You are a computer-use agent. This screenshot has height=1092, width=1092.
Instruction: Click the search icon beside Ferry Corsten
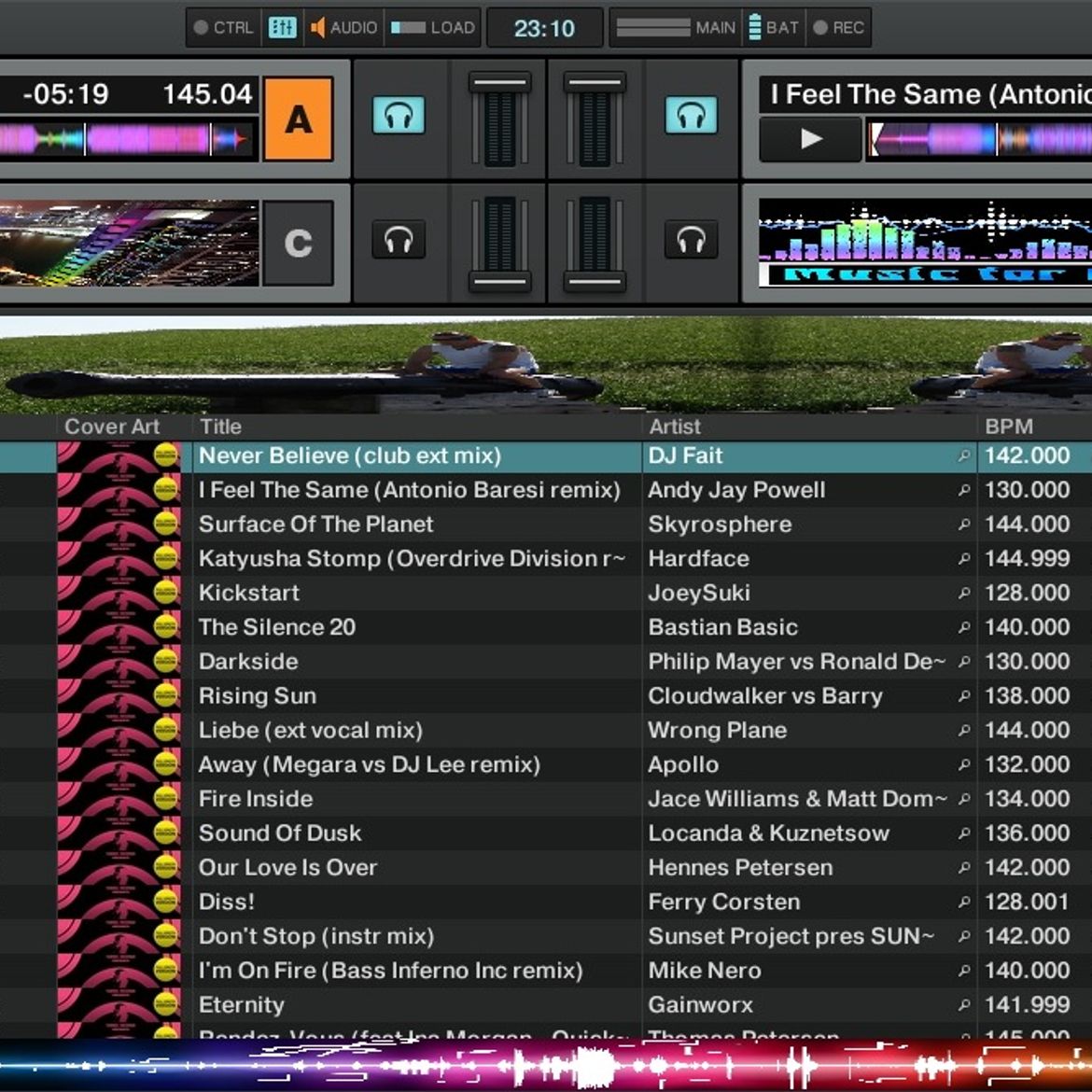pyautogui.click(x=963, y=902)
